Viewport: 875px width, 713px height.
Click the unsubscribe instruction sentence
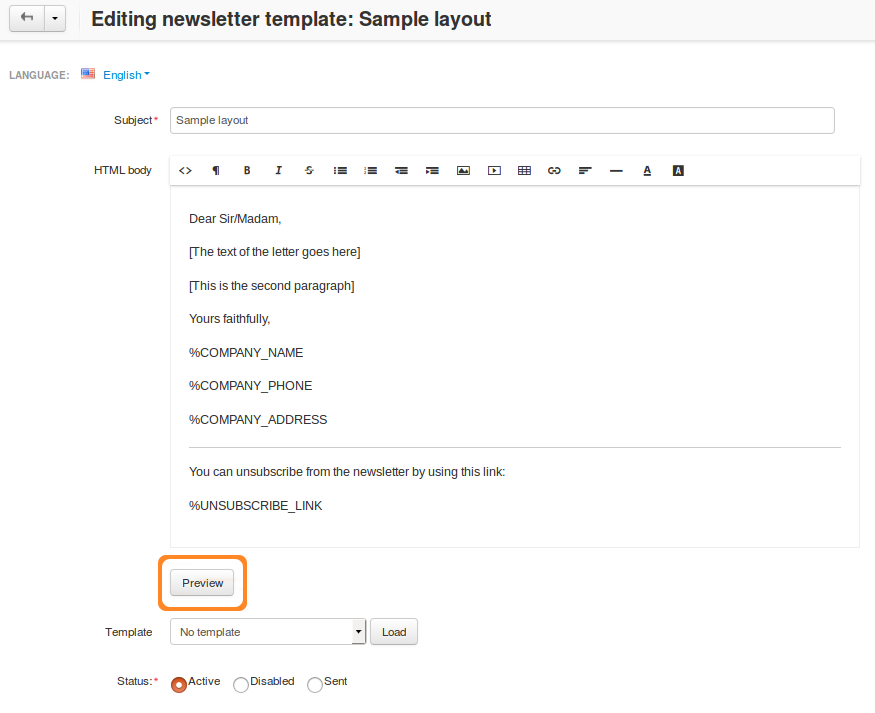347,472
